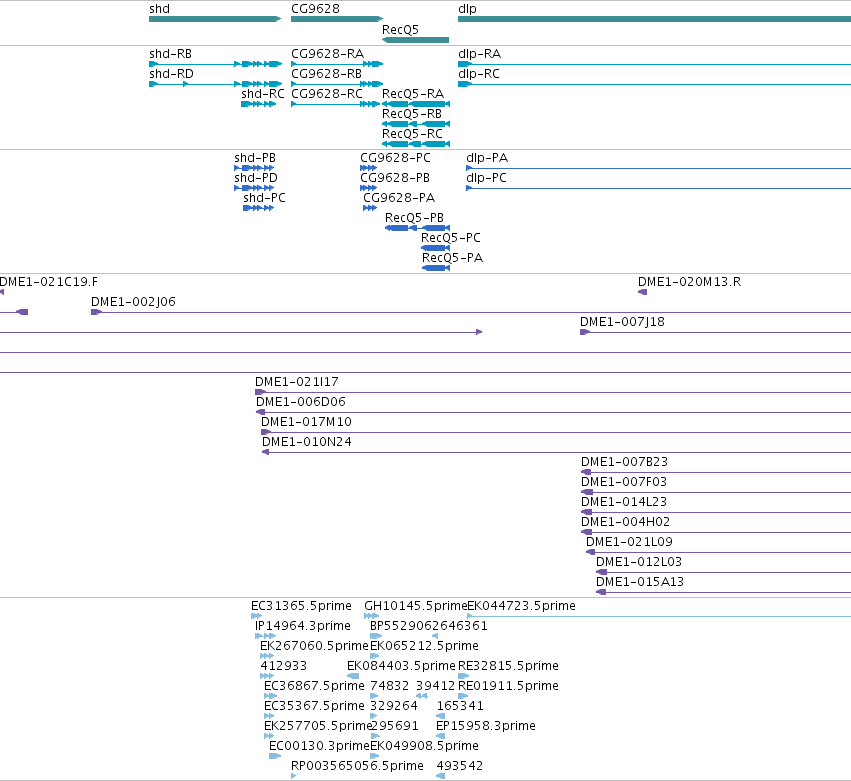Select the IP14964.3prime EST label
This screenshot has height=781, width=851.
(x=303, y=626)
